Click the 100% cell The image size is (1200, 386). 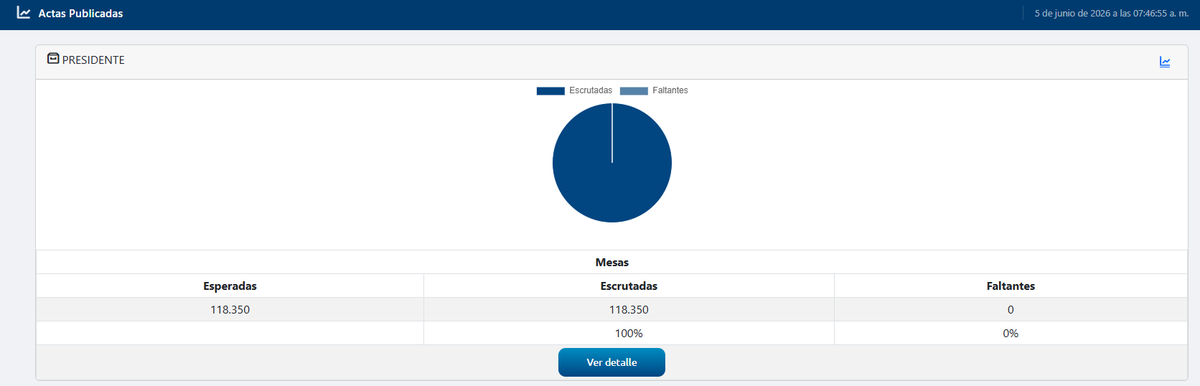coord(629,333)
